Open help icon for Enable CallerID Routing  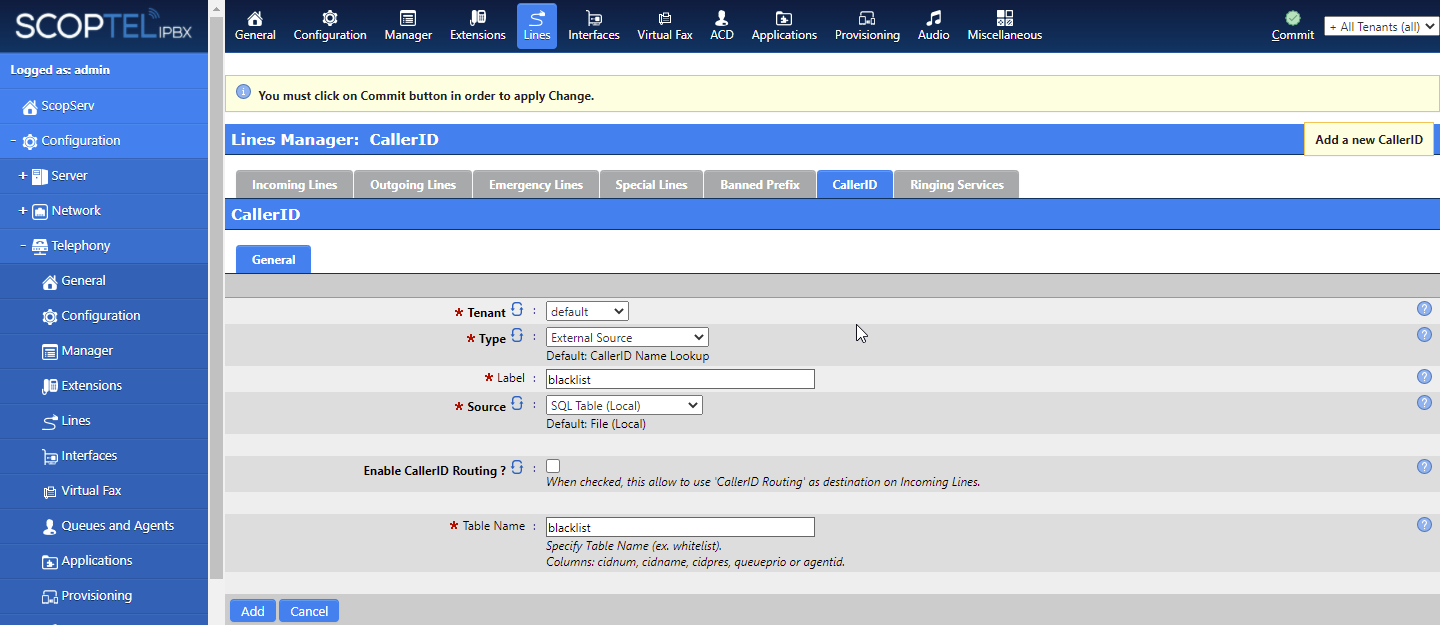pos(1424,467)
